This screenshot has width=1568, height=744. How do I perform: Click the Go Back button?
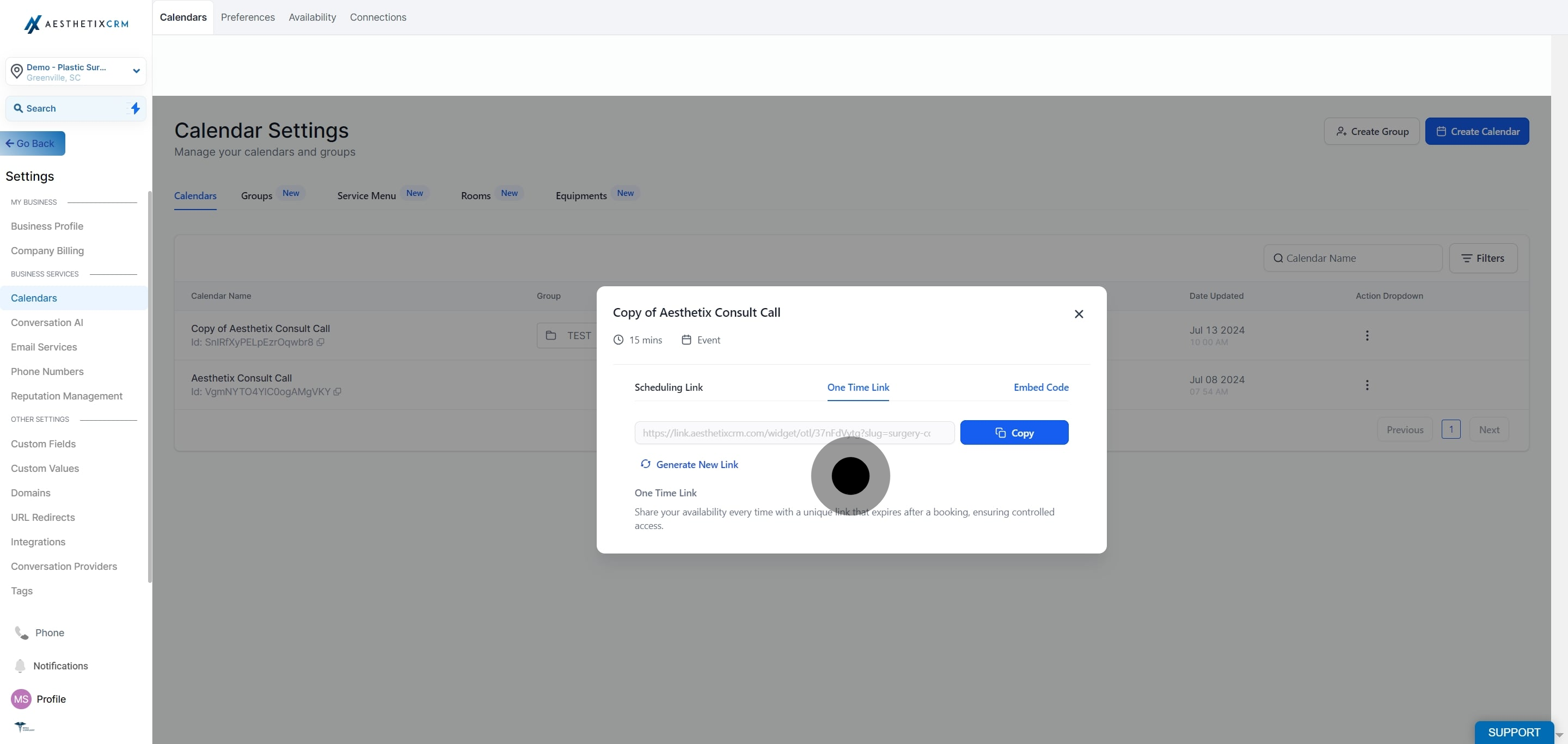[32, 144]
